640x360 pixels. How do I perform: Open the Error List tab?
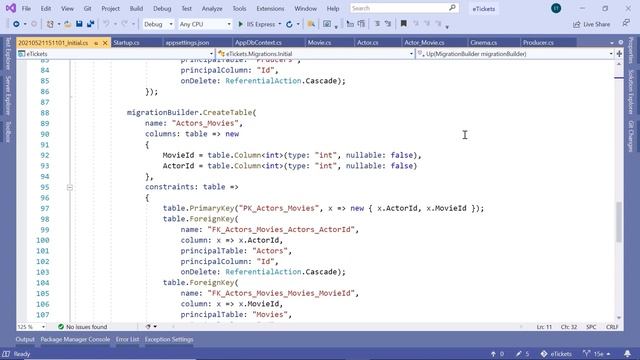[127, 339]
